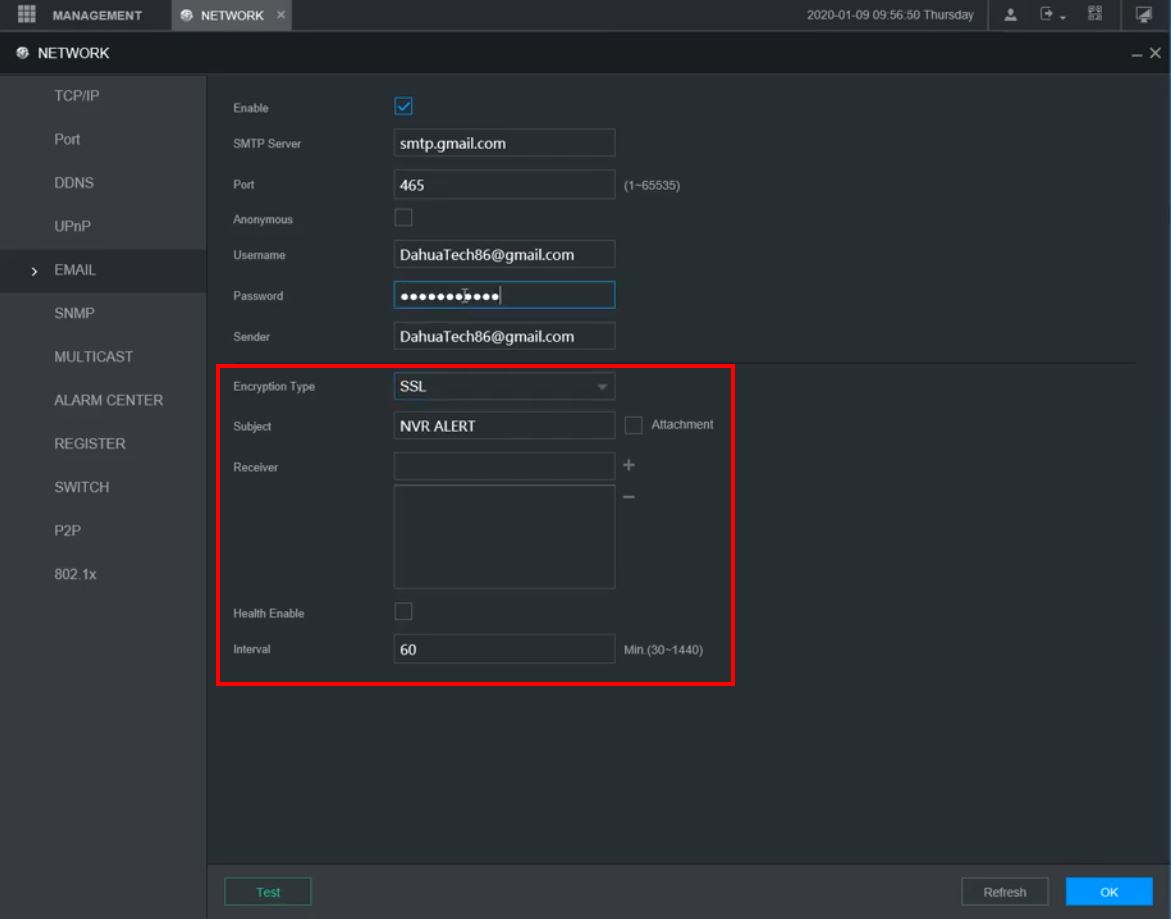Viewport: 1171px width, 919px height.
Task: Open the Encryption Type dropdown
Action: 504,387
